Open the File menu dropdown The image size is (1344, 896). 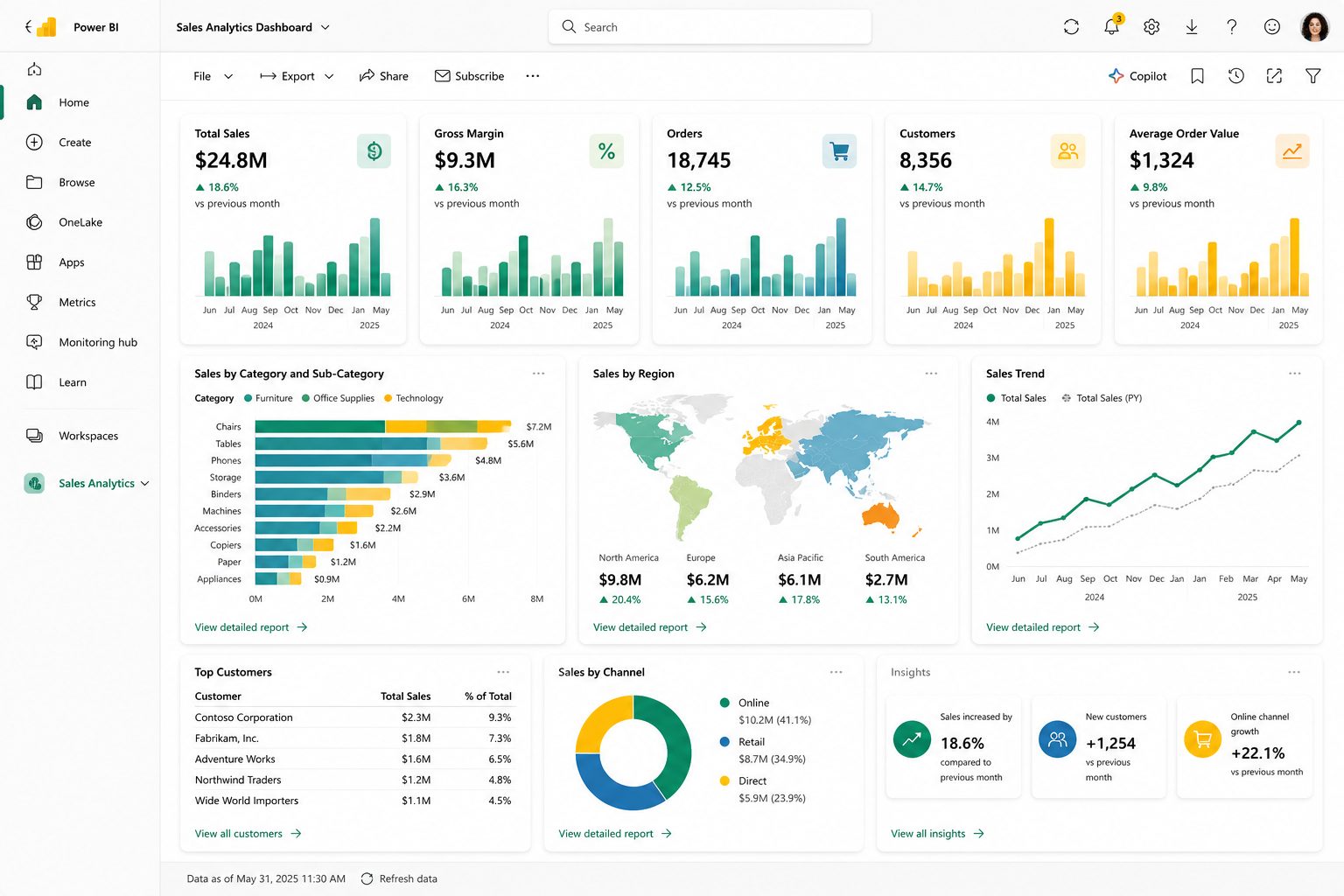pos(213,76)
